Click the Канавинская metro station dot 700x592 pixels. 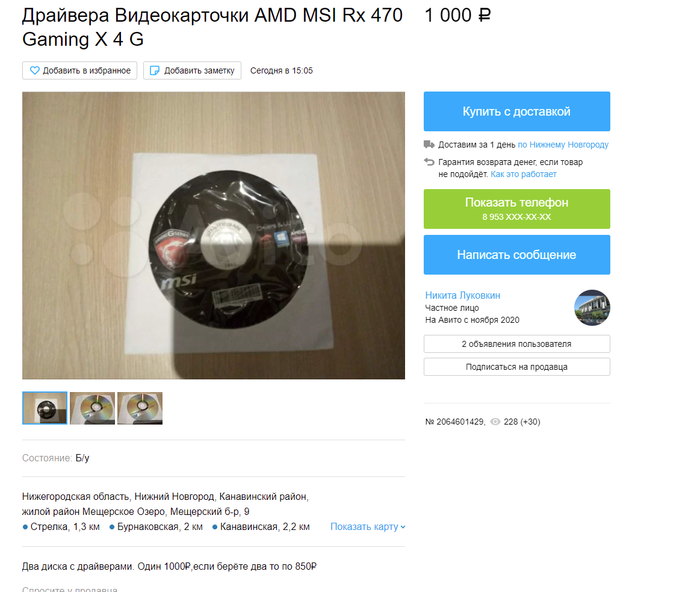215,527
